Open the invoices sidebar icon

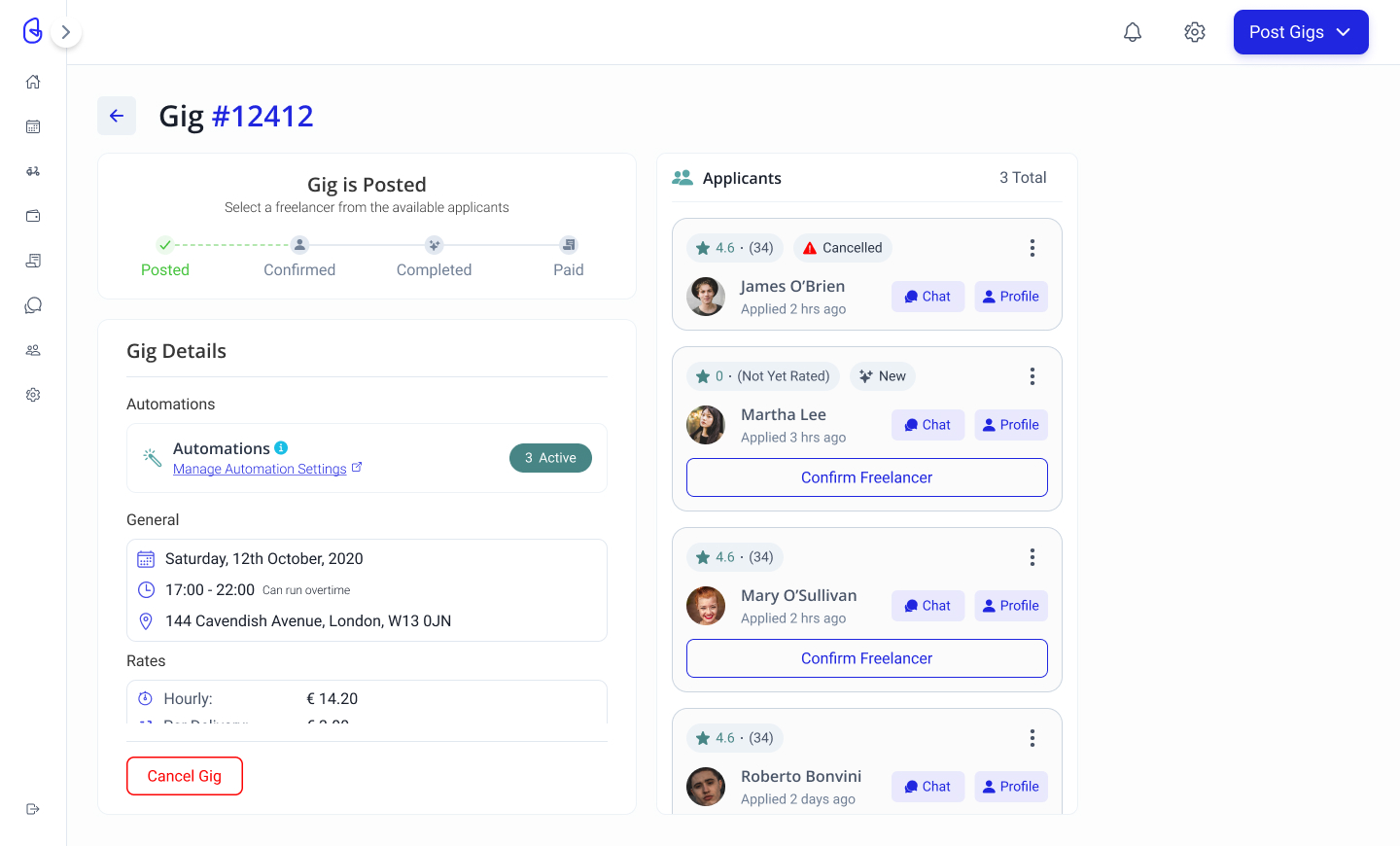point(33,261)
